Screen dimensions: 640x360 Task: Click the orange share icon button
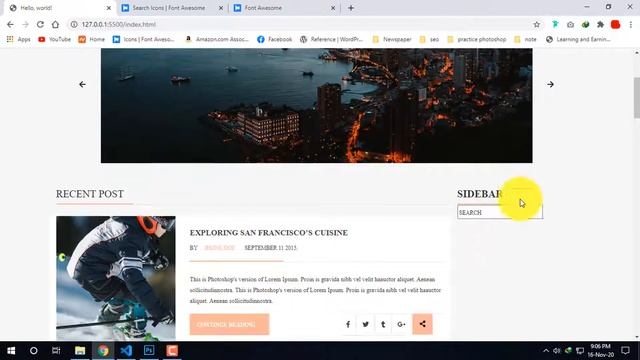(422, 324)
